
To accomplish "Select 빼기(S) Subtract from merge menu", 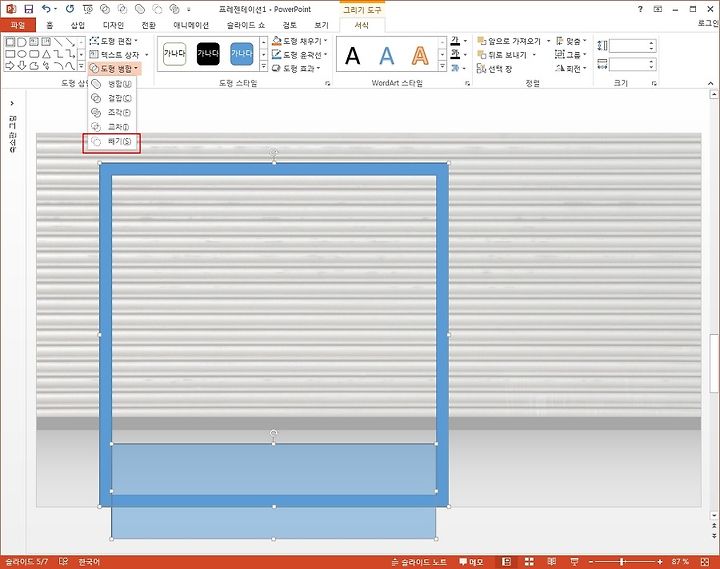I will [112, 141].
